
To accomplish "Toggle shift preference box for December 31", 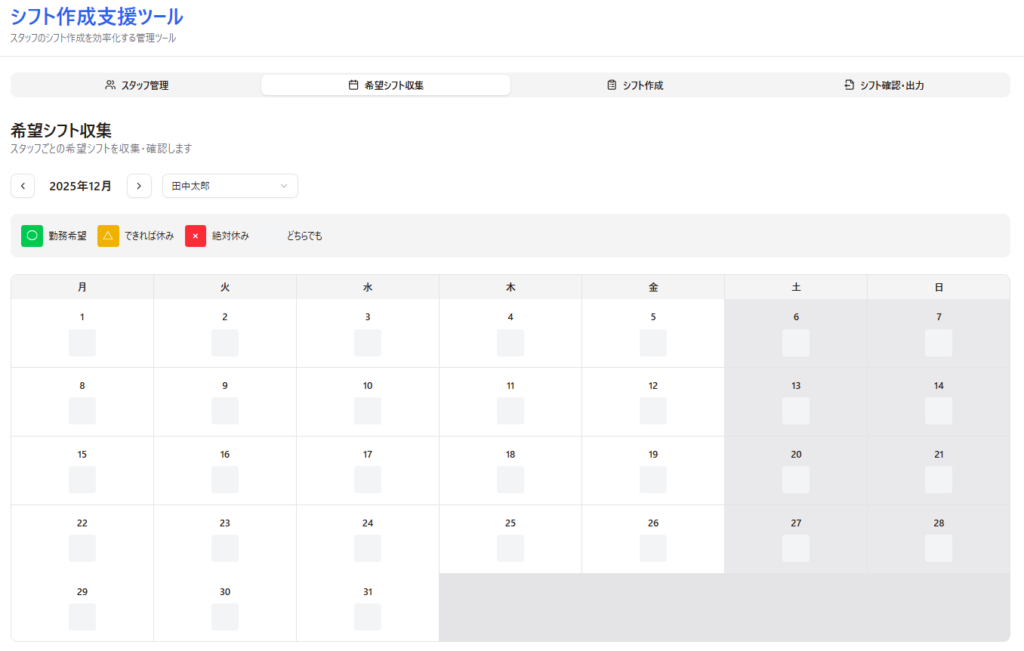I will [367, 617].
